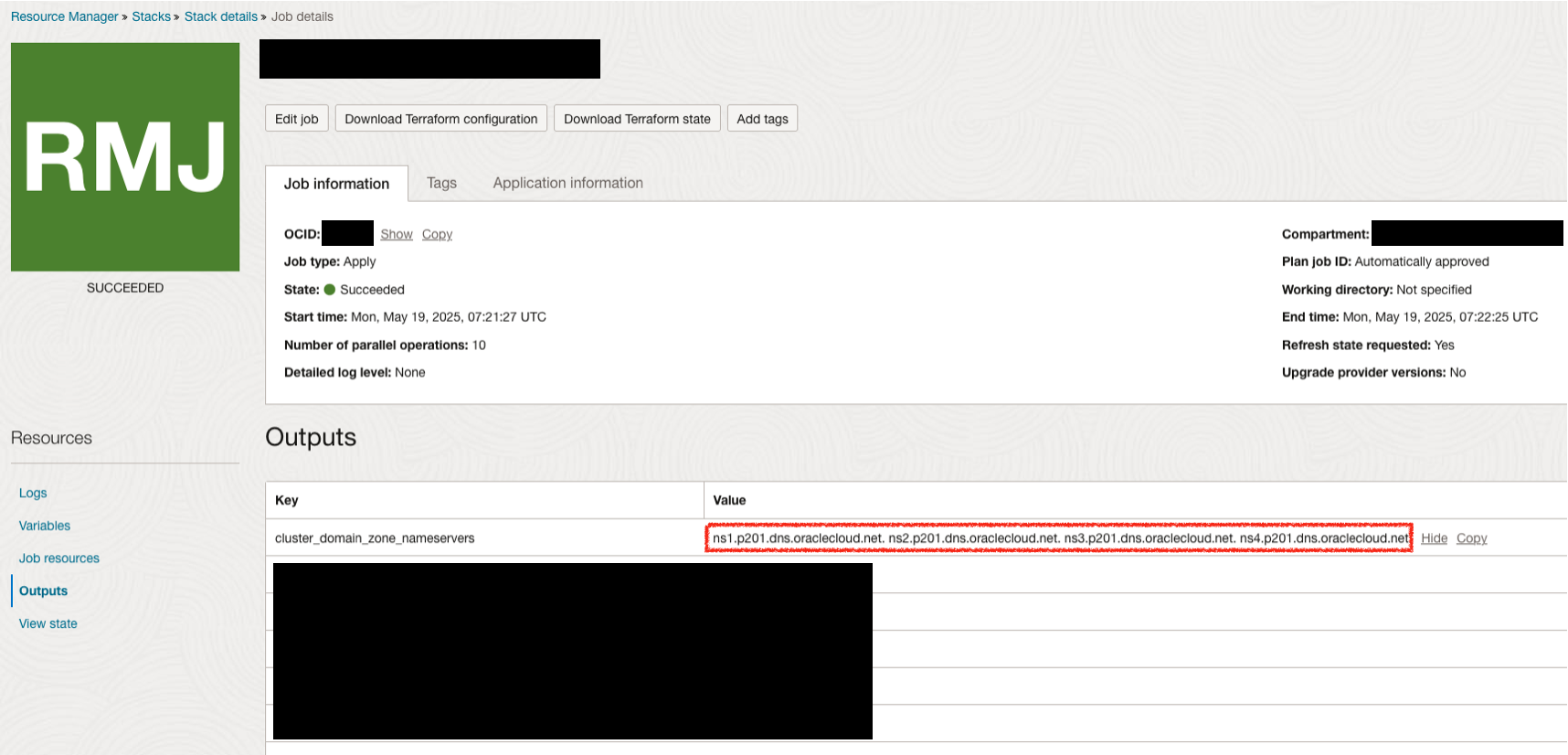Image resolution: width=1568 pixels, height=755 pixels.
Task: Click Upgrade provider versions No text
Action: pos(1457,372)
